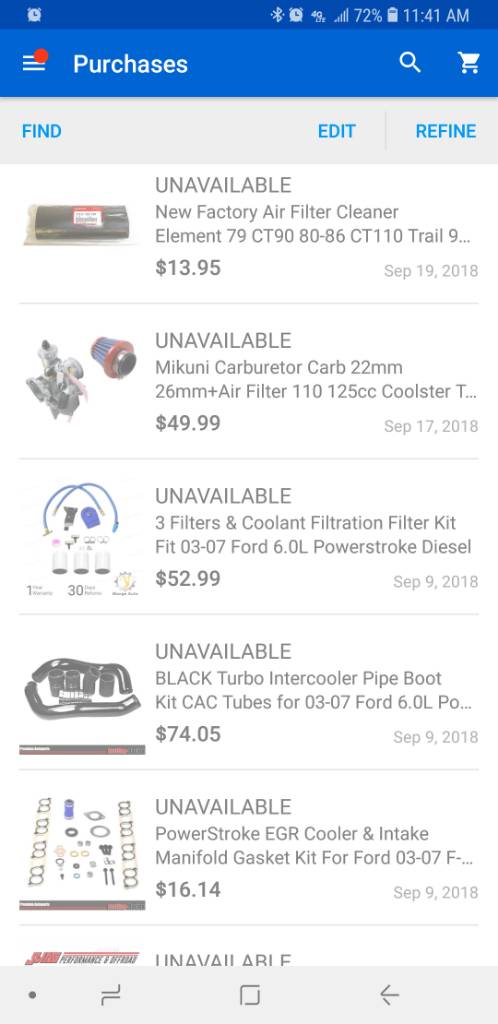Open recent apps navigation icon
The height and width of the screenshot is (1024, 498).
(x=111, y=995)
